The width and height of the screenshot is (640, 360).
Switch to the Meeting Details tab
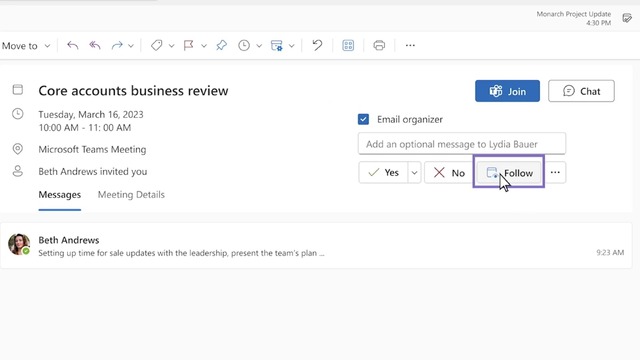coord(131,195)
